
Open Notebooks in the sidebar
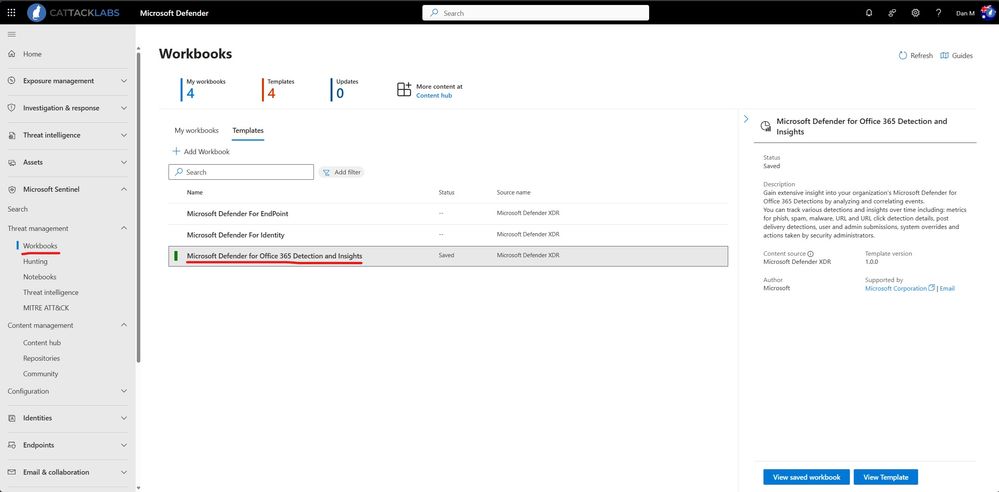(x=40, y=277)
